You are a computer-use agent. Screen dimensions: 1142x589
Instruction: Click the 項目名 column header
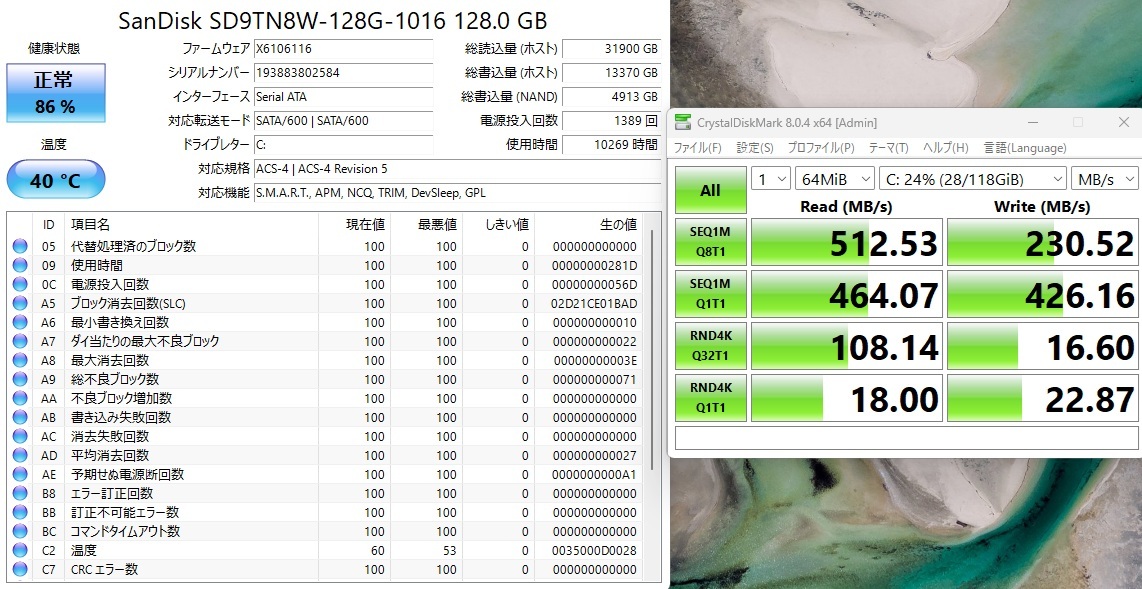click(x=192, y=224)
